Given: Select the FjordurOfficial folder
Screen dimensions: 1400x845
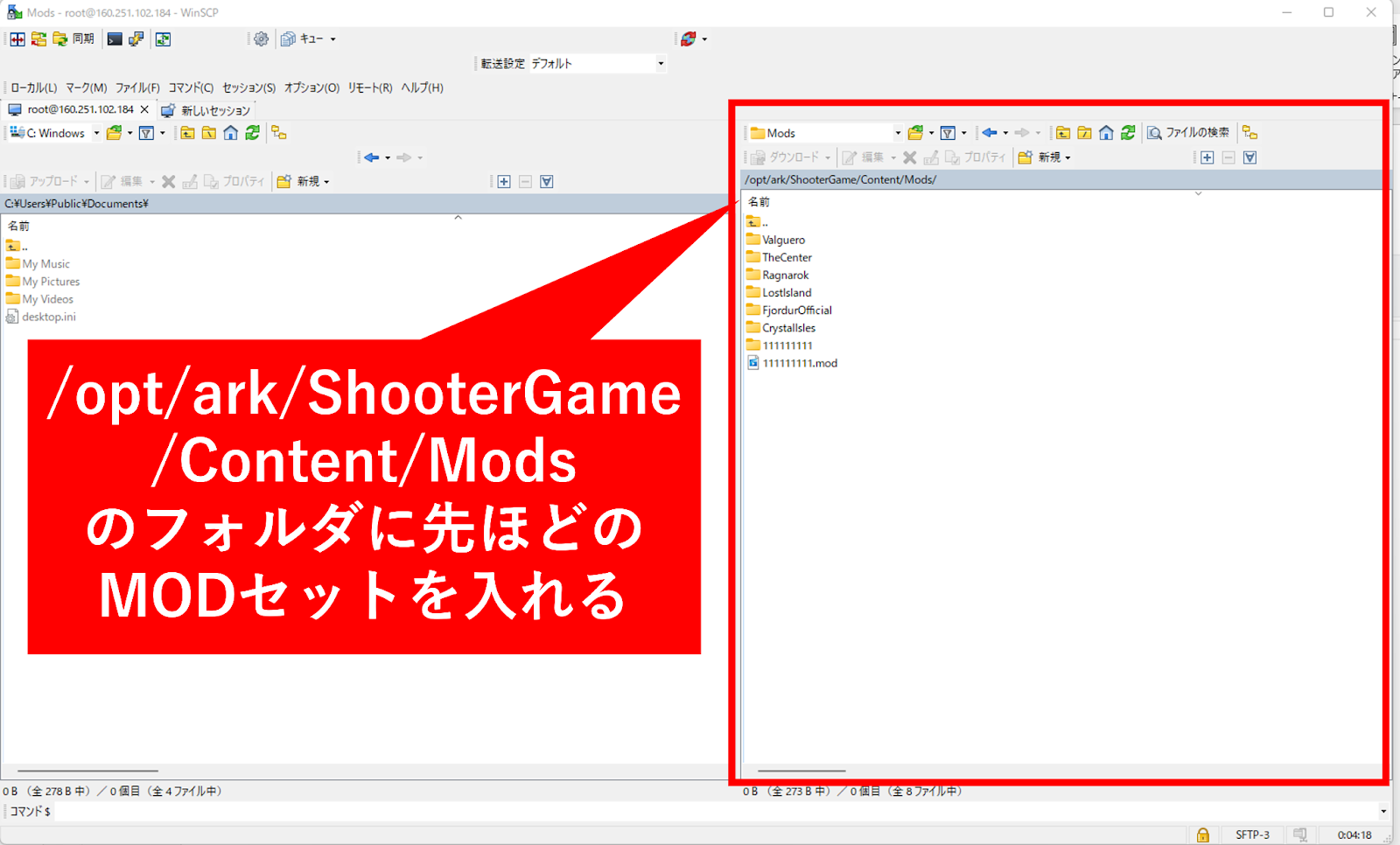Looking at the screenshot, I should pos(789,310).
